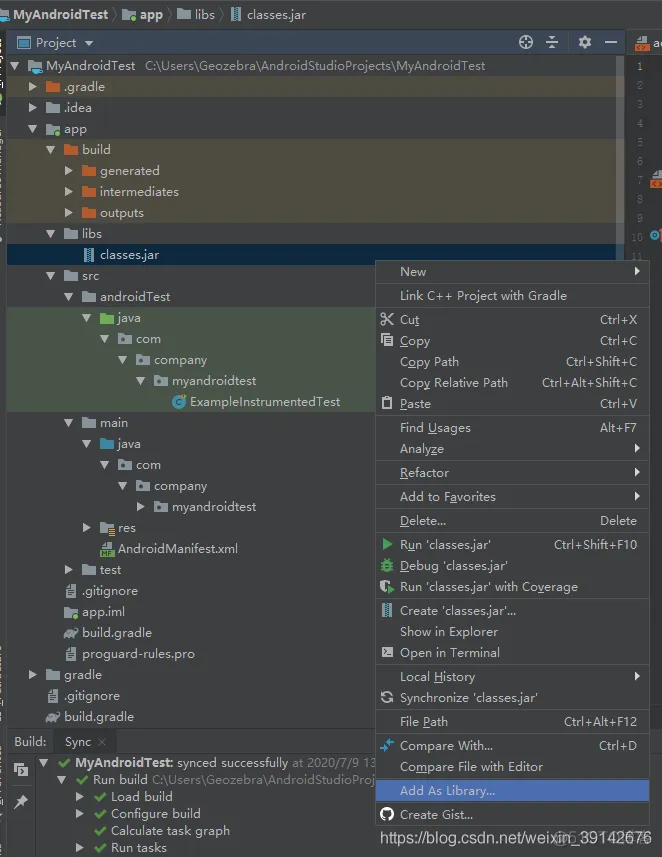
Task: Expand the generated folder
Action: pyautogui.click(x=68, y=171)
